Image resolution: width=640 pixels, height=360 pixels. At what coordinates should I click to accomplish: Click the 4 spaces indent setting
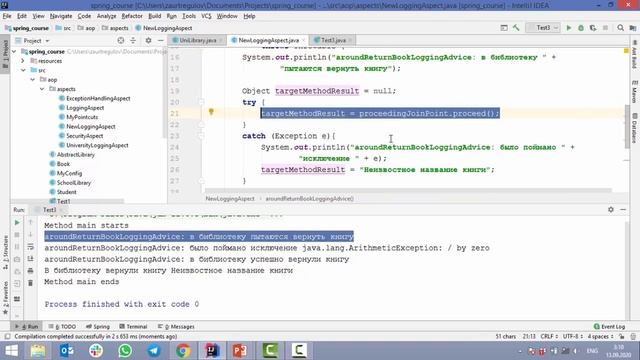pyautogui.click(x=600, y=337)
